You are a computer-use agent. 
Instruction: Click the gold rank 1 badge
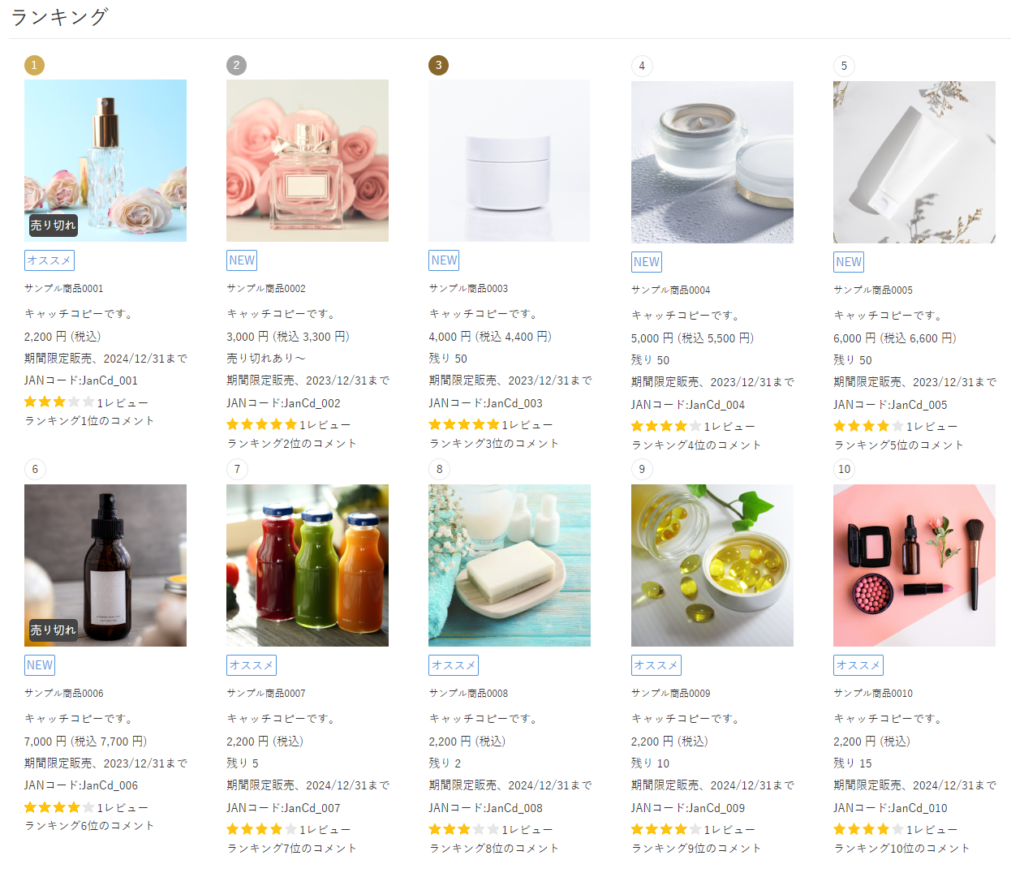[34, 66]
